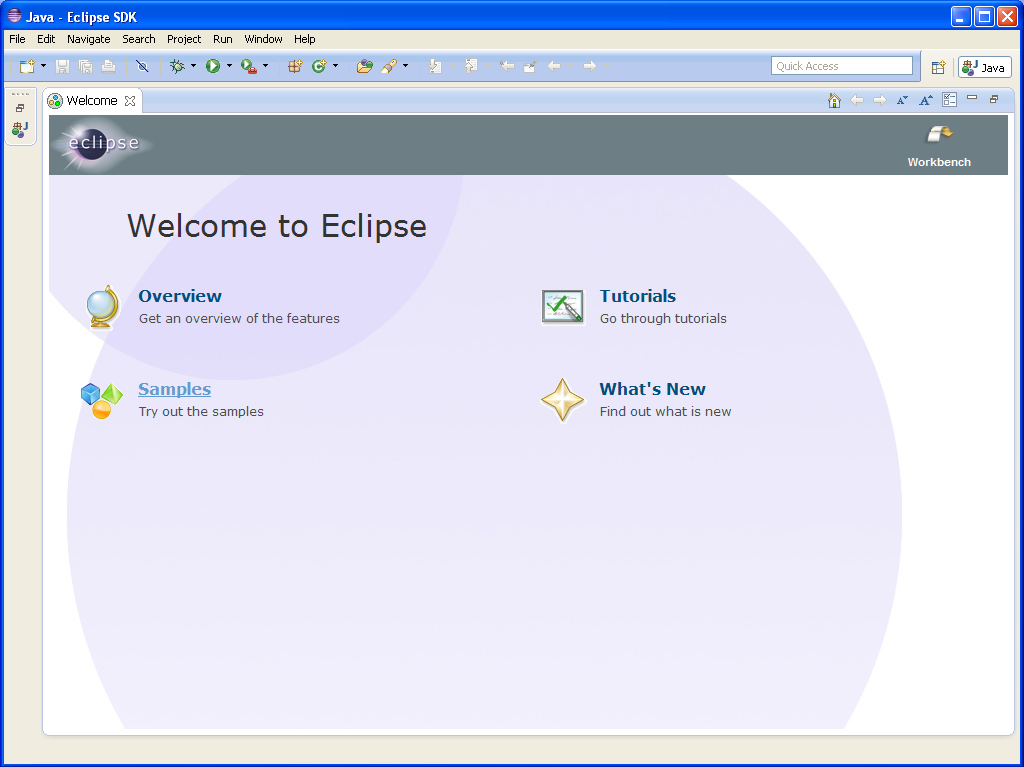
Task: Click the Welcome view's forward navigation arrow
Action: (x=880, y=100)
